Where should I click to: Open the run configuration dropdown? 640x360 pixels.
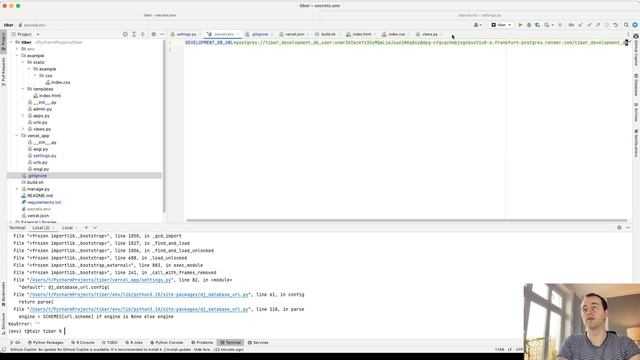click(x=501, y=25)
